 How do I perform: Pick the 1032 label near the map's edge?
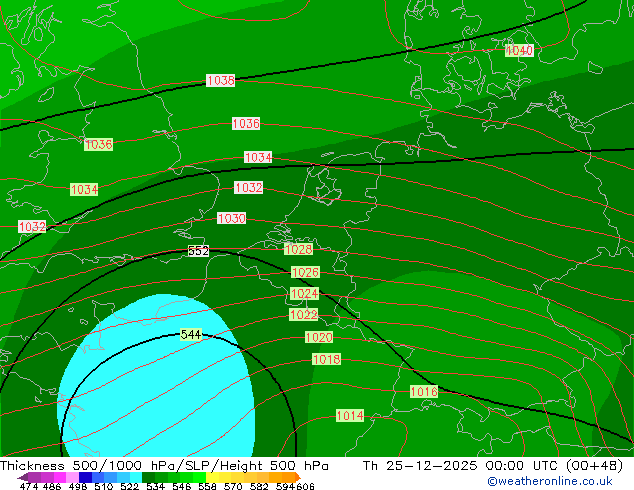32,226
